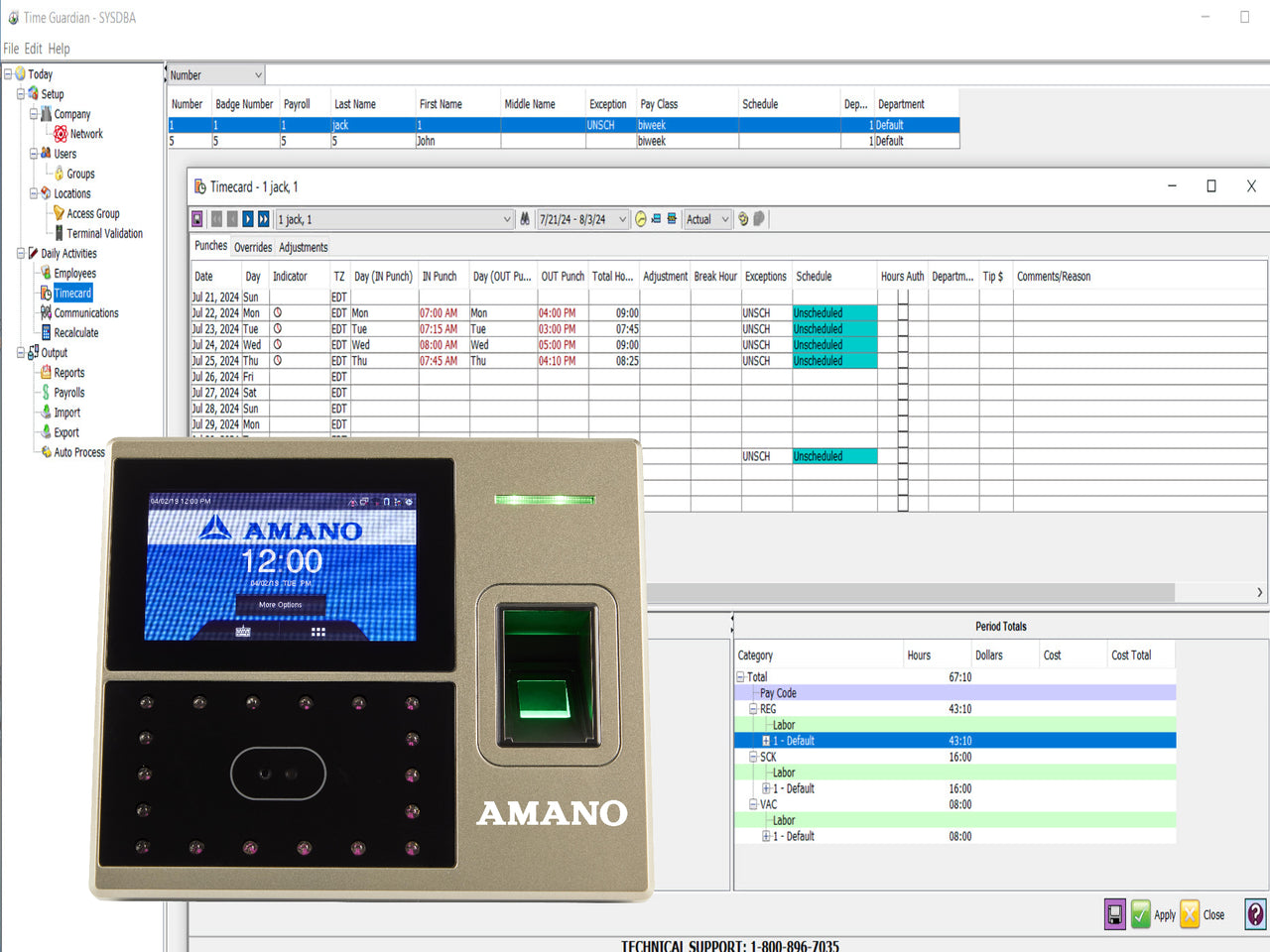This screenshot has height=952, width=1270.
Task: Click the Apply button
Action: tap(1154, 914)
